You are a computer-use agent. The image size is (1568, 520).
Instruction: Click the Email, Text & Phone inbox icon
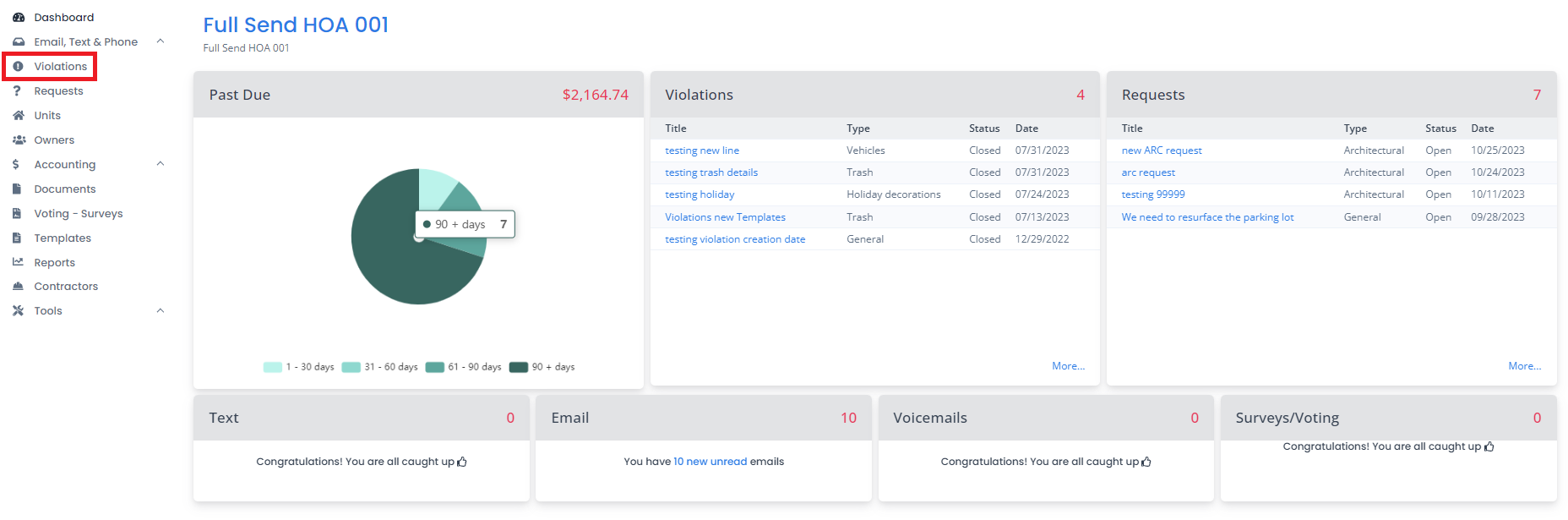18,41
